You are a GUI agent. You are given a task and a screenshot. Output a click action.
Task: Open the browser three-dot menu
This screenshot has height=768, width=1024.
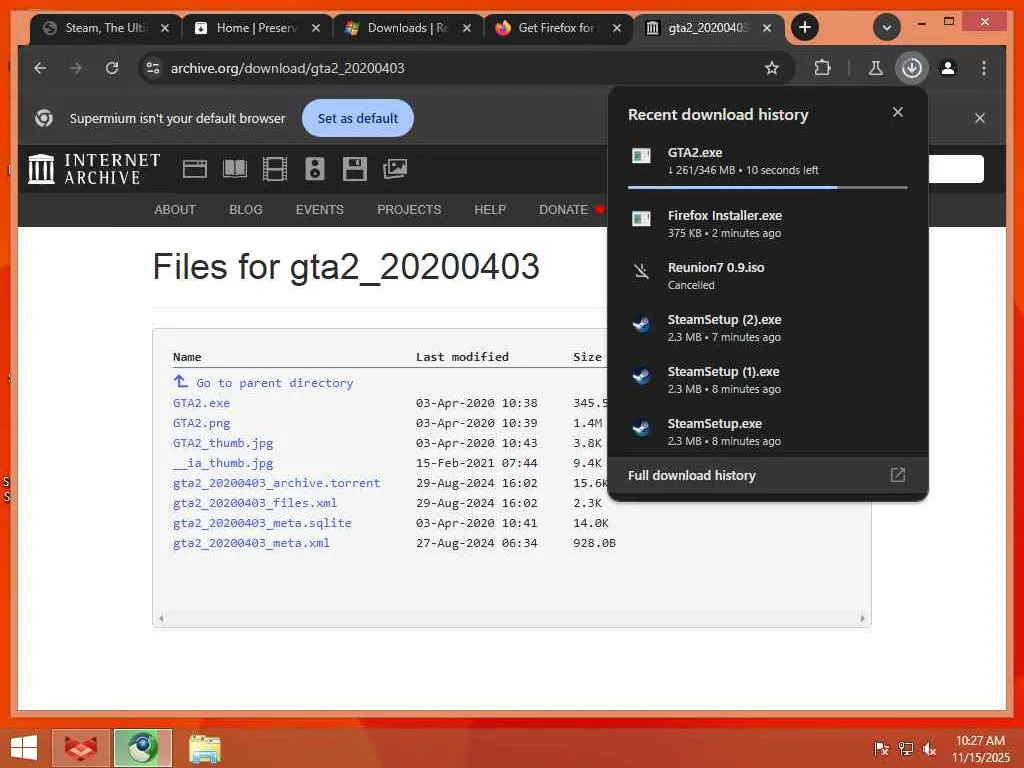click(984, 68)
